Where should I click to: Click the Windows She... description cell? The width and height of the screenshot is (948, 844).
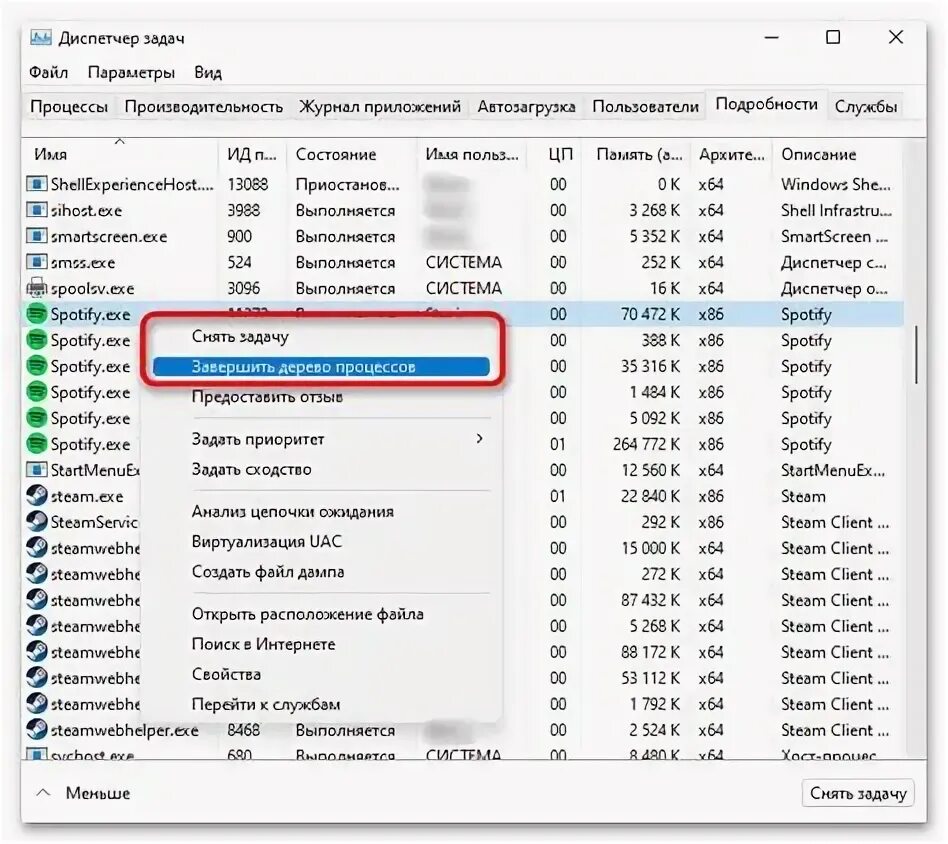836,184
